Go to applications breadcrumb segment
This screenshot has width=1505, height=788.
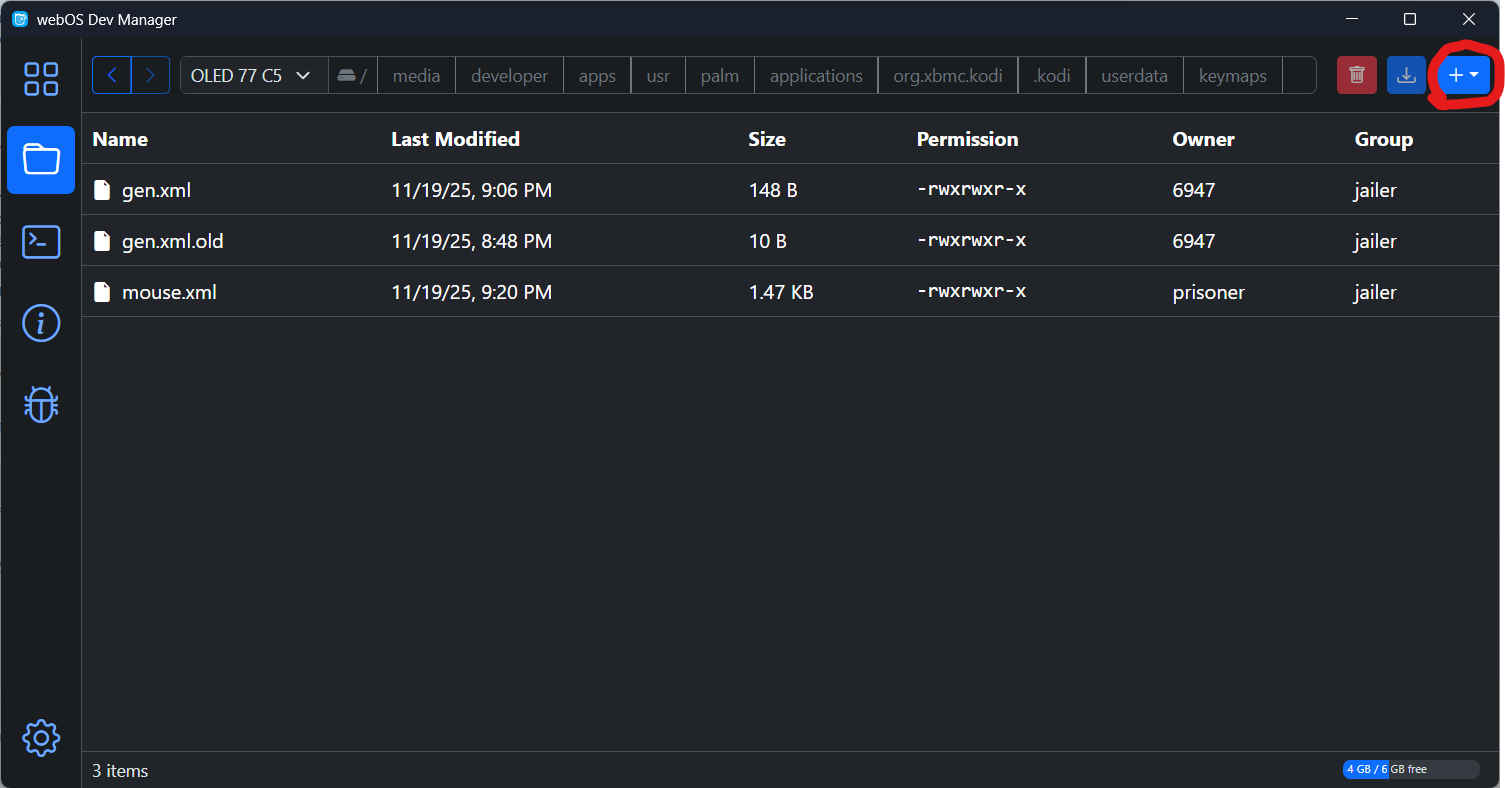coord(816,76)
